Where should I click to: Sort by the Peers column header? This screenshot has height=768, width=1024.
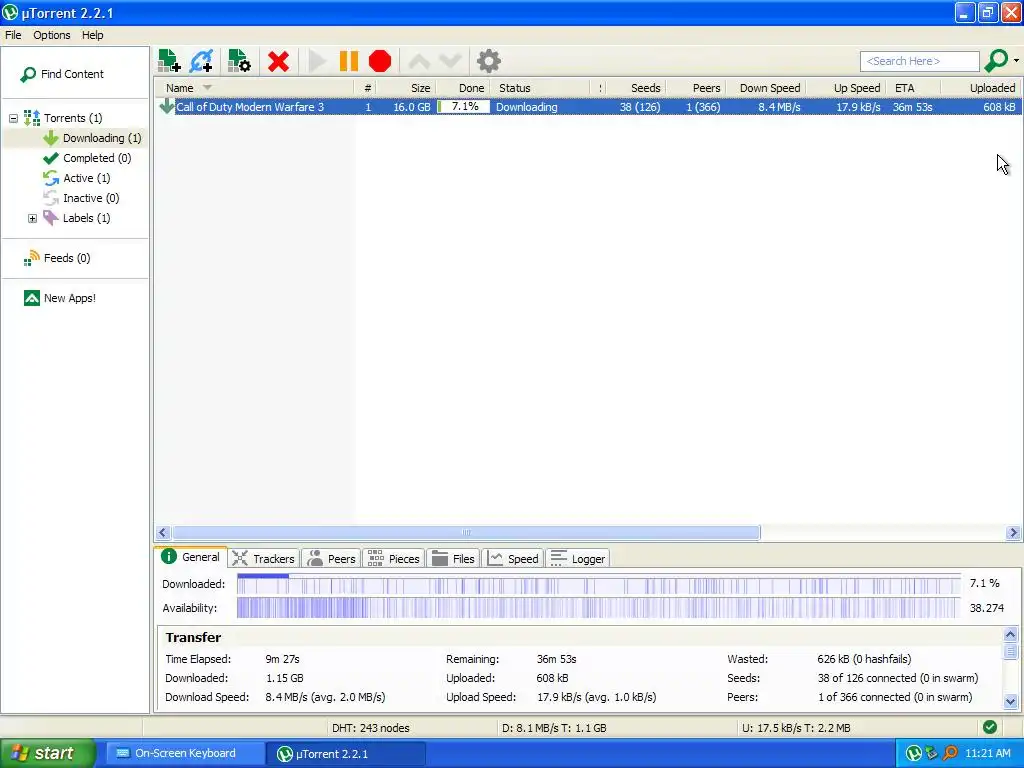(x=696, y=88)
